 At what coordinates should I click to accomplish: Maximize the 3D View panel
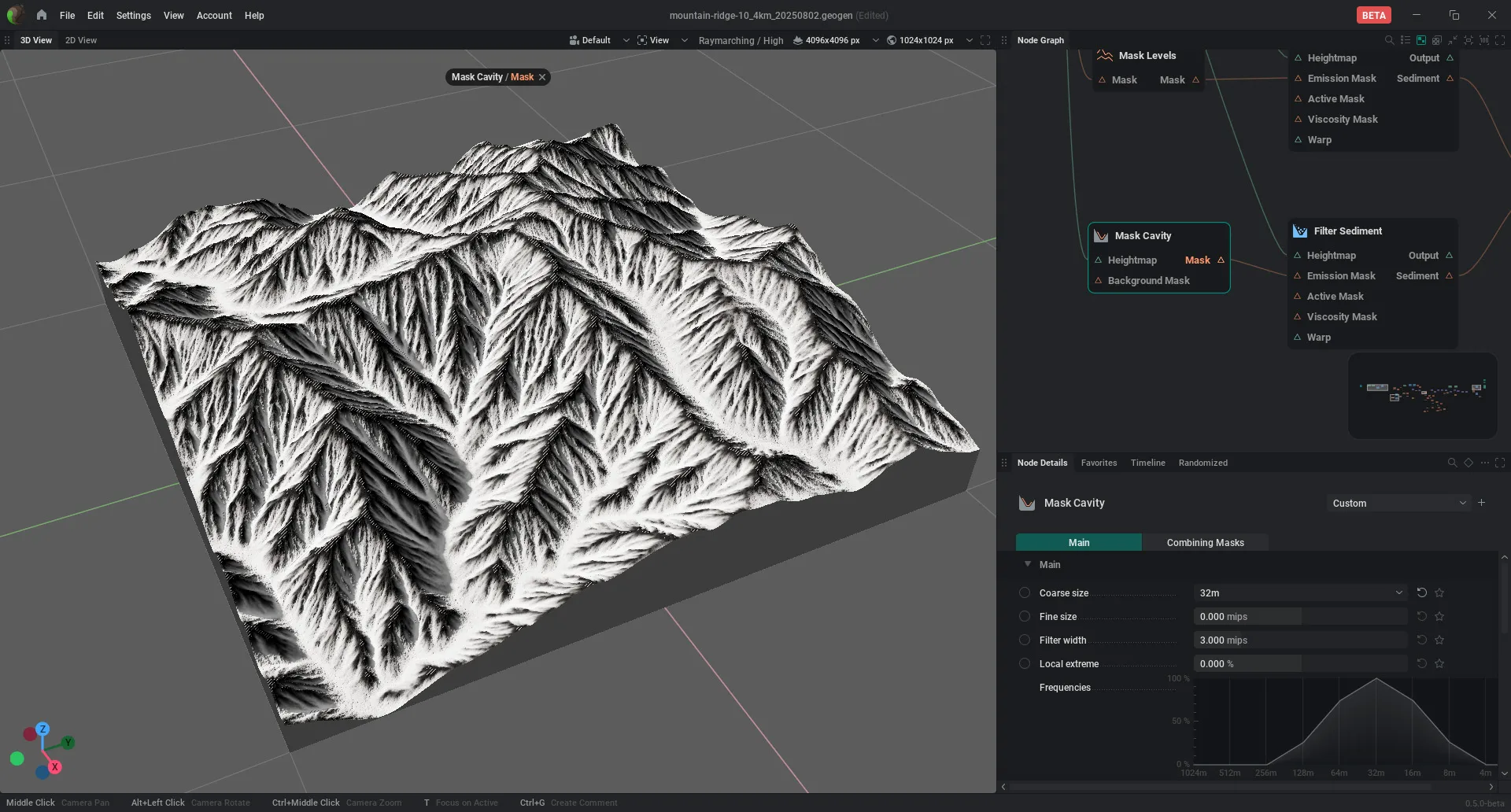point(985,40)
